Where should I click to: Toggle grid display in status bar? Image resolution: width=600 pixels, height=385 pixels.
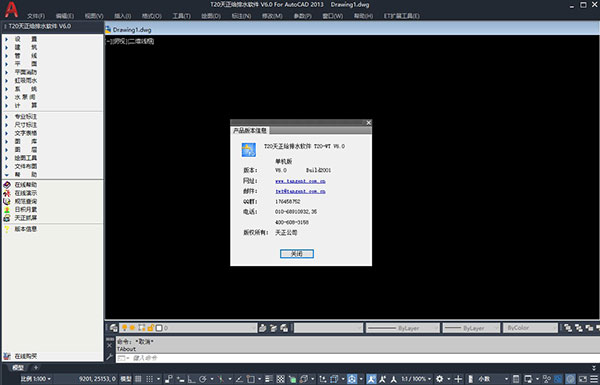(x=138, y=379)
